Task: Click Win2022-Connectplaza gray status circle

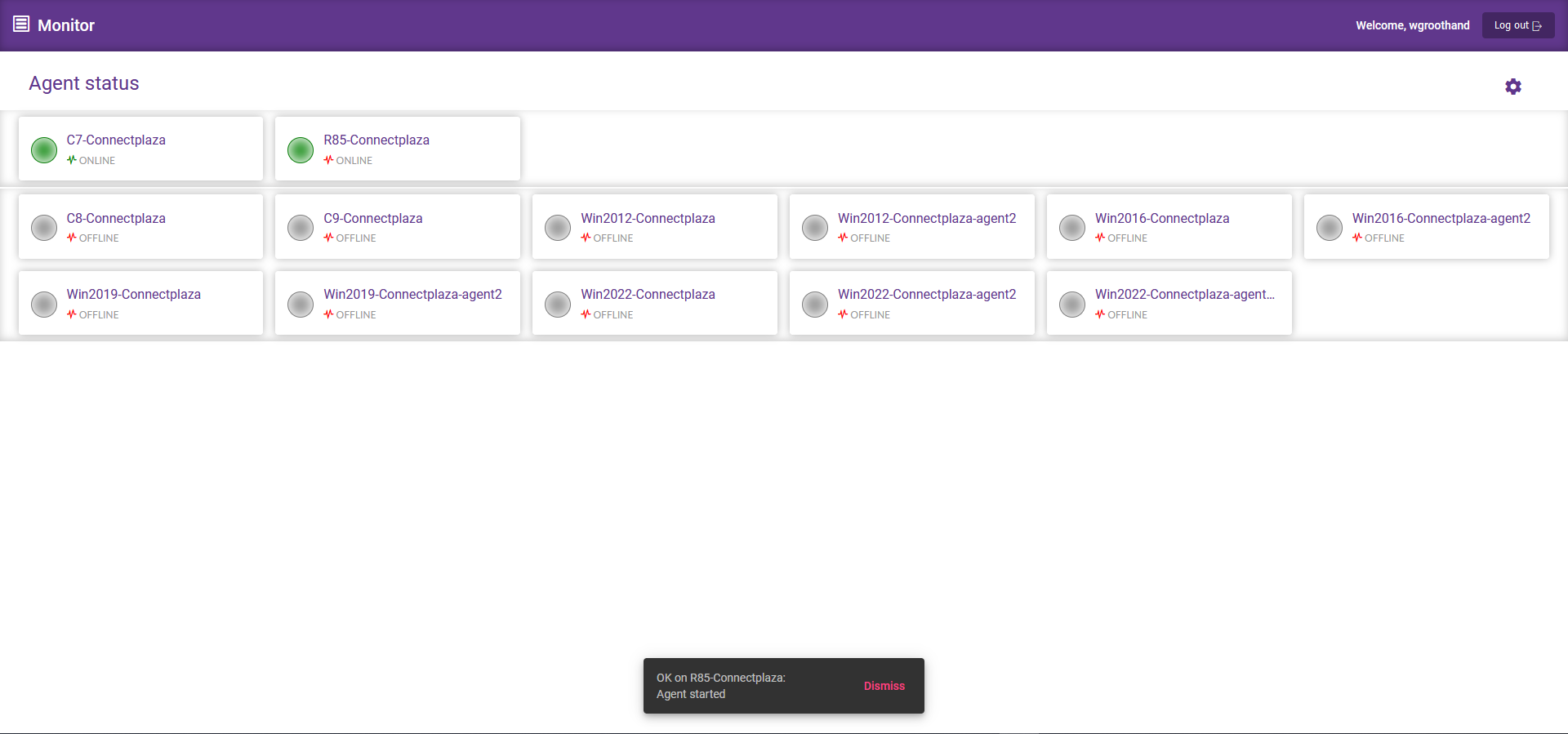Action: pyautogui.click(x=558, y=305)
